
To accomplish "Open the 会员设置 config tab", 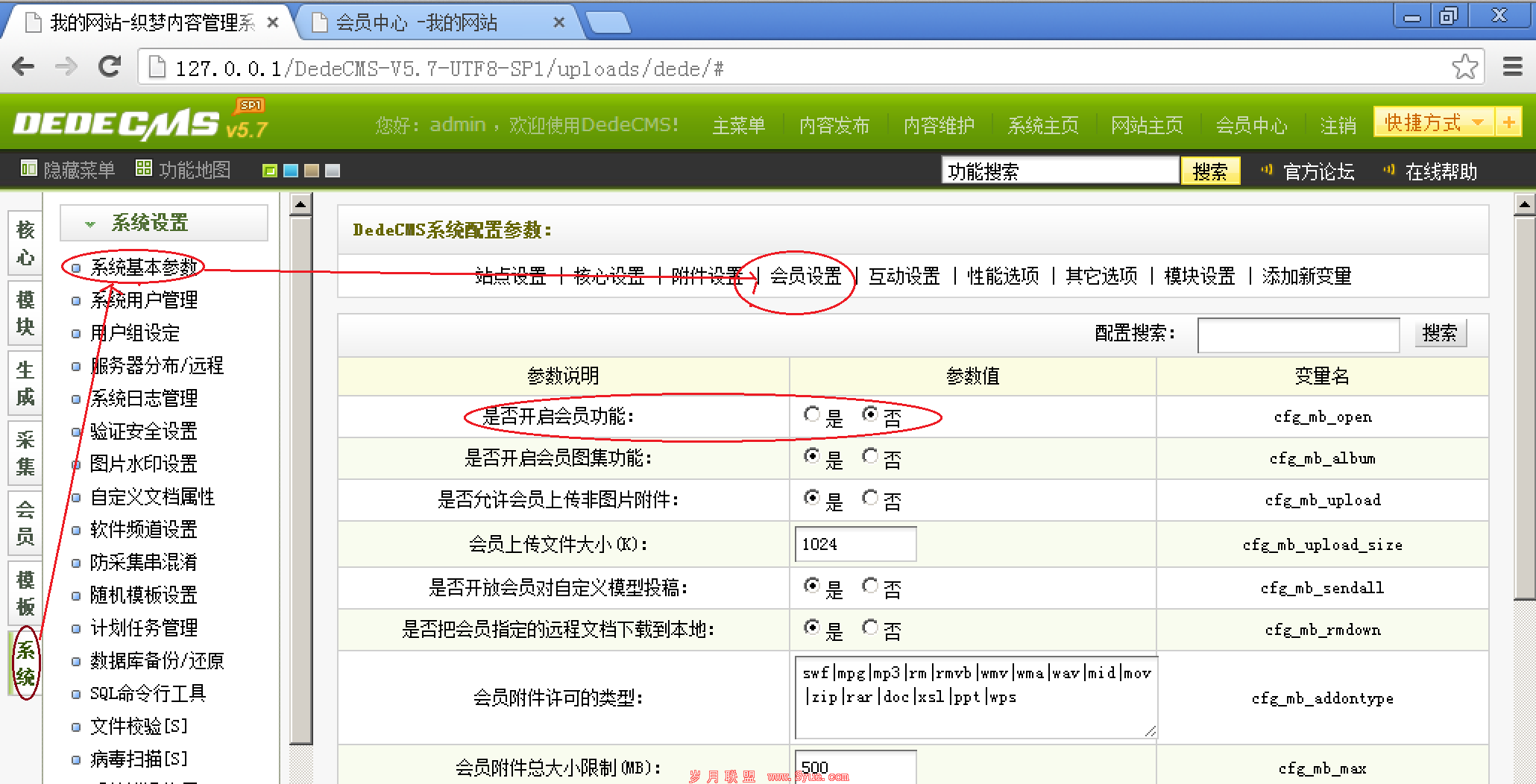I will (806, 276).
